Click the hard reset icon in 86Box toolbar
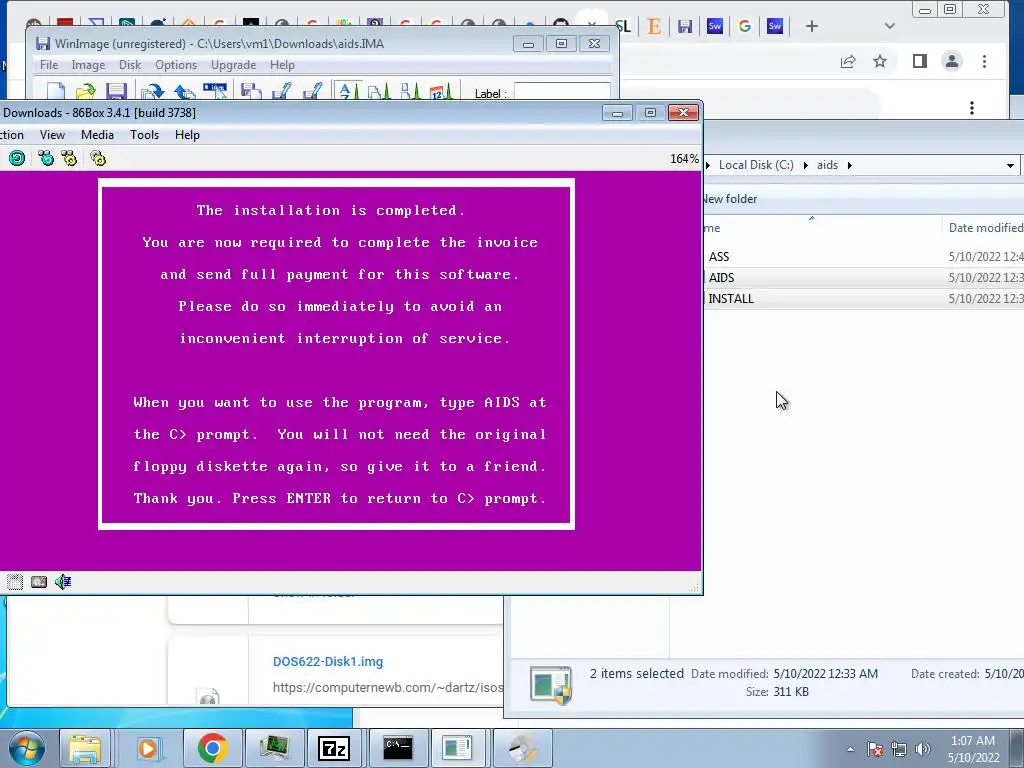The width and height of the screenshot is (1024, 768). coord(16,158)
